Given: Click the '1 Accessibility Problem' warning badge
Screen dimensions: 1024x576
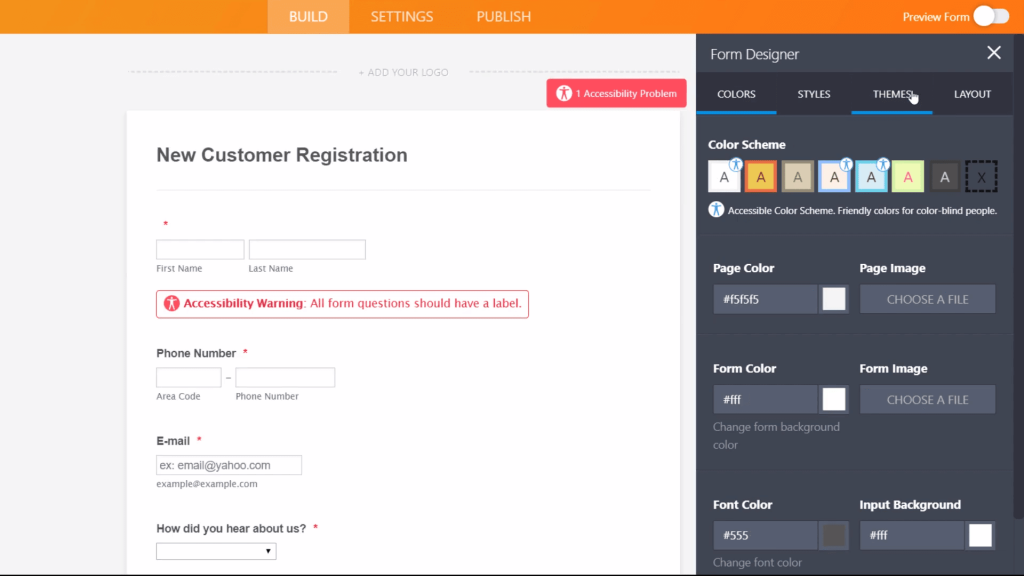Looking at the screenshot, I should (616, 92).
